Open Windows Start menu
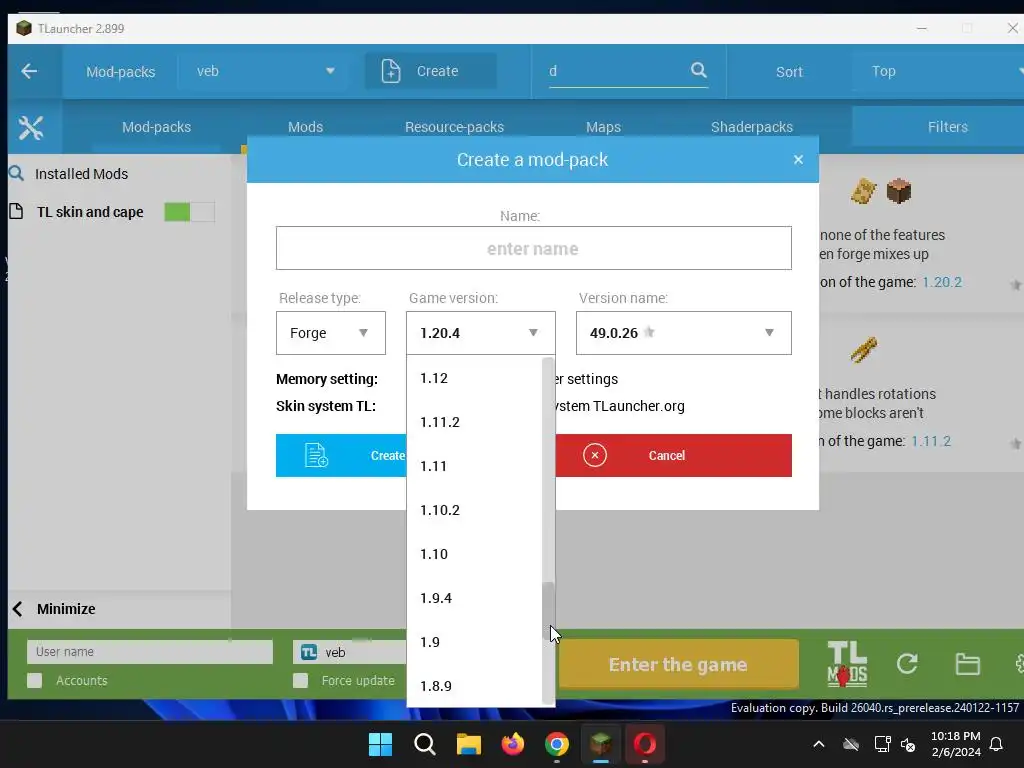This screenshot has width=1024, height=768. (x=380, y=744)
